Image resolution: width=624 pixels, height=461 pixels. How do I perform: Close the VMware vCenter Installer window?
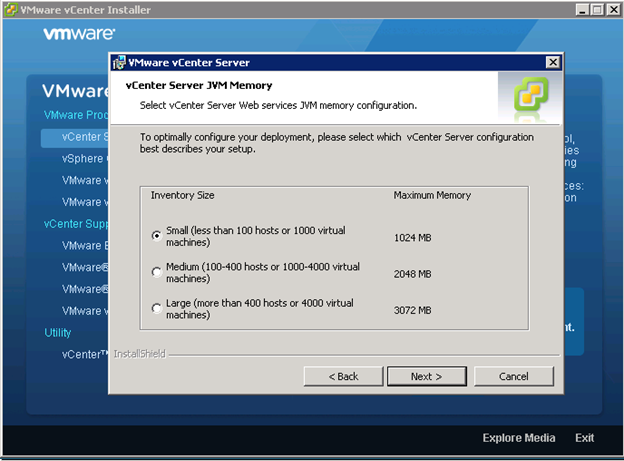click(613, 10)
